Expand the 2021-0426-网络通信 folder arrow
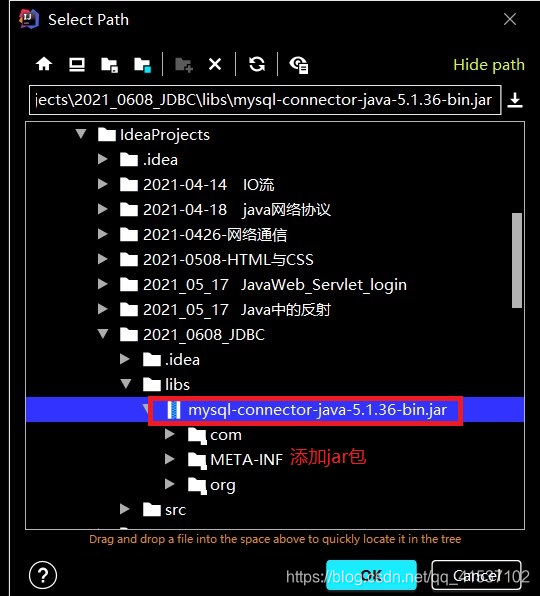540x596 pixels. (103, 234)
